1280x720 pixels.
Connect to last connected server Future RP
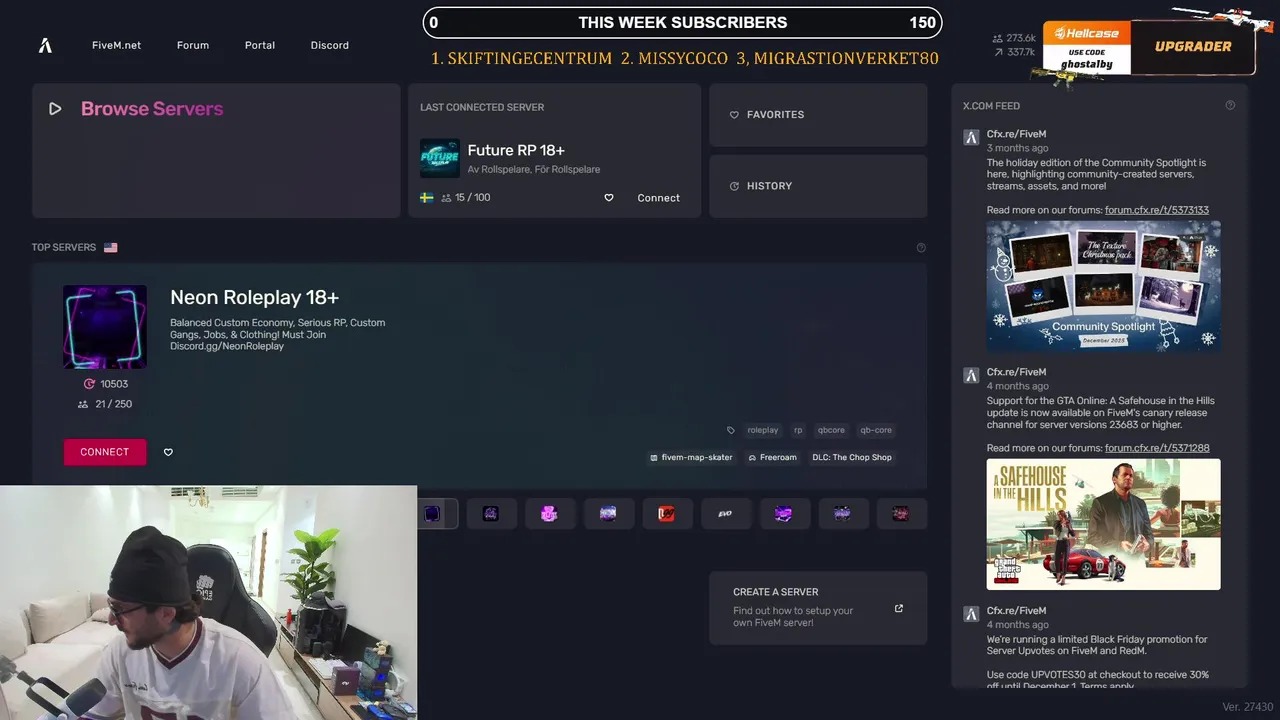(x=658, y=198)
